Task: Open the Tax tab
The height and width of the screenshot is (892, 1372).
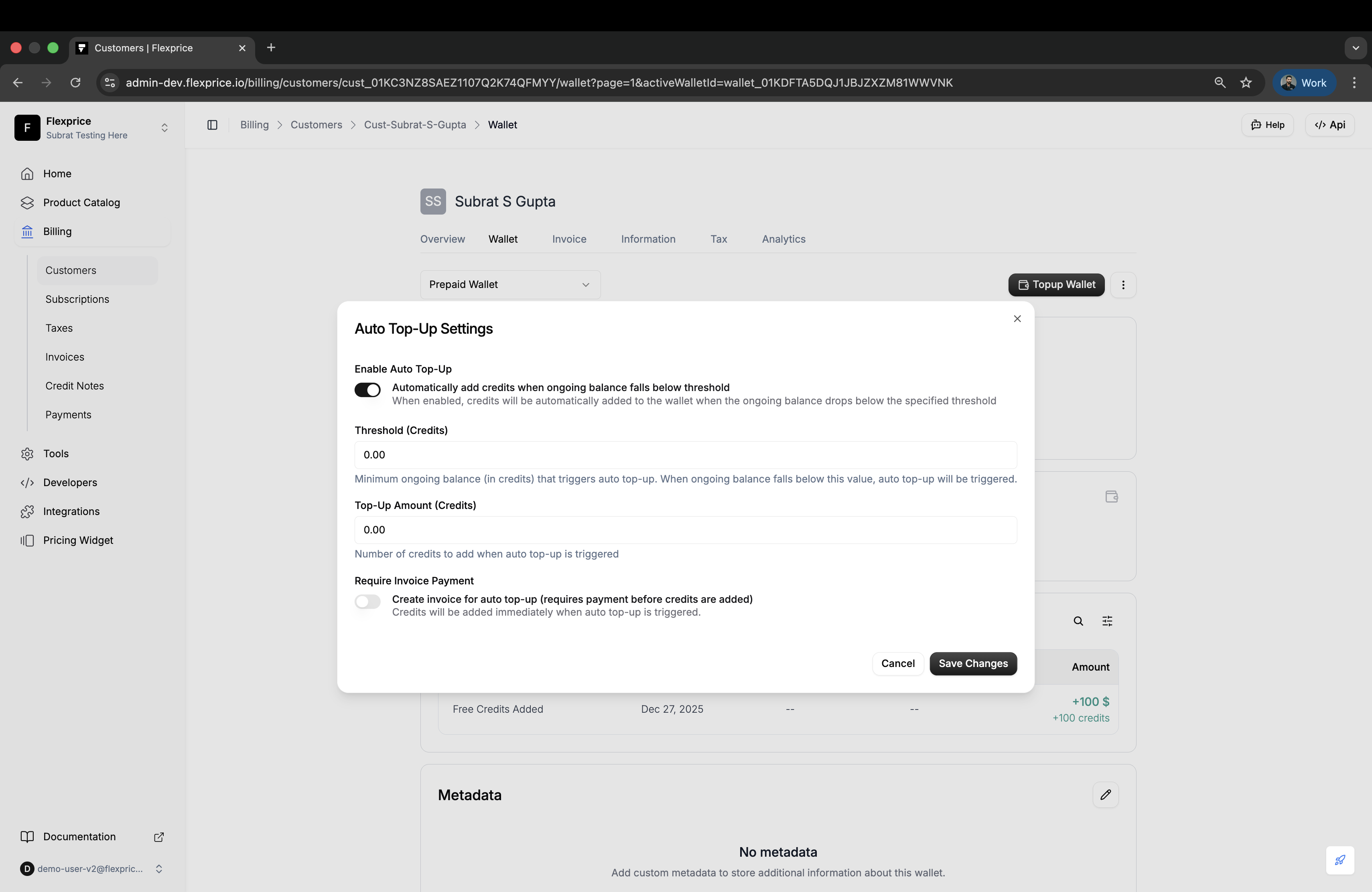Action: click(x=718, y=239)
